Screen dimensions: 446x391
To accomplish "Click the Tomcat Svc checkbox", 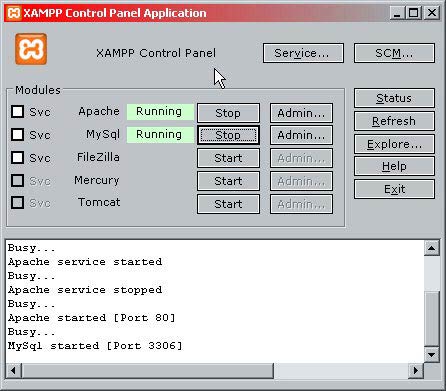I will point(18,202).
